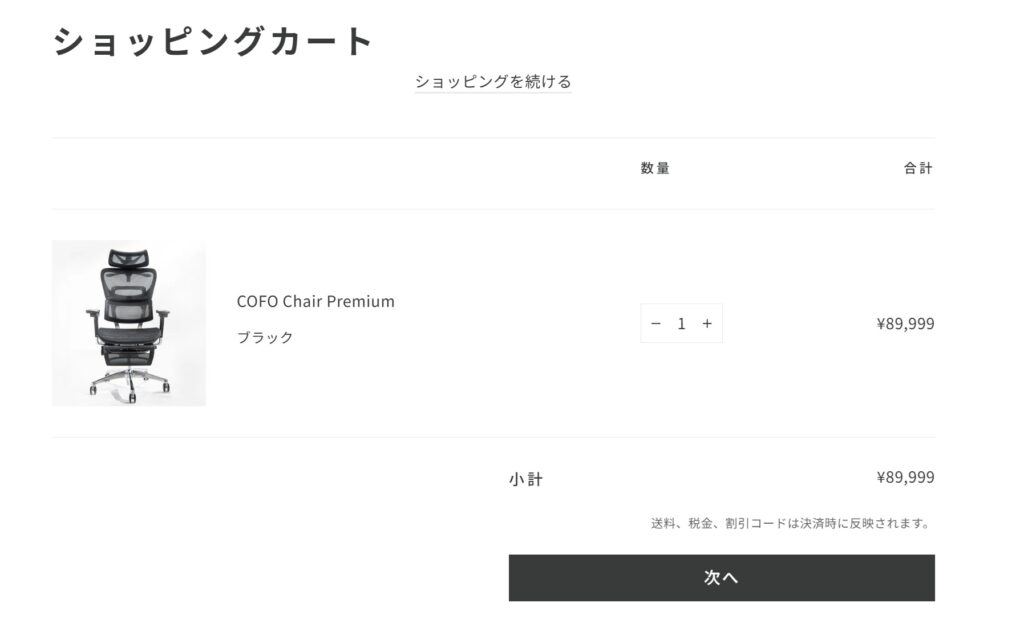Select the ブラック variant label
The width and height of the screenshot is (1024, 639).
263,337
